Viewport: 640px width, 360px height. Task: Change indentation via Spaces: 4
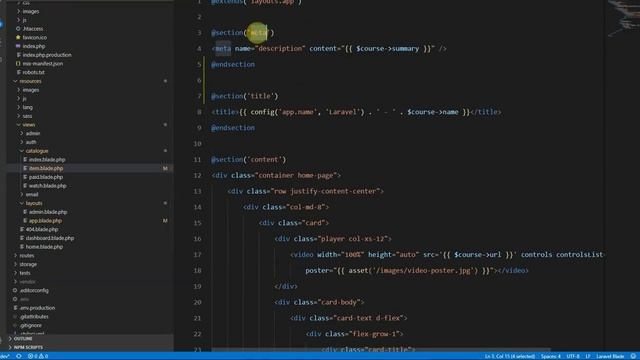point(551,356)
